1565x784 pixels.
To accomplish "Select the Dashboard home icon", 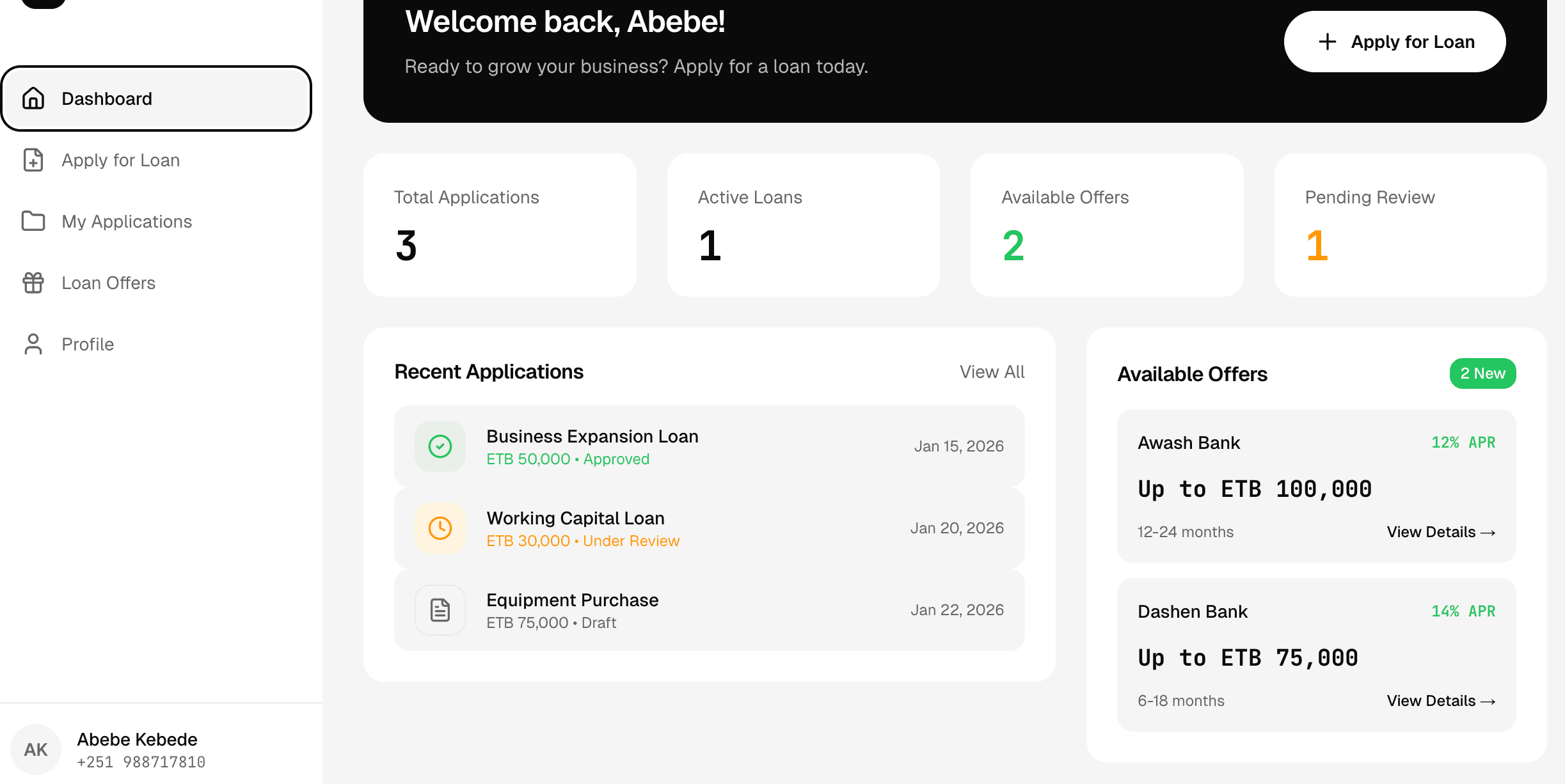I will 34,98.
